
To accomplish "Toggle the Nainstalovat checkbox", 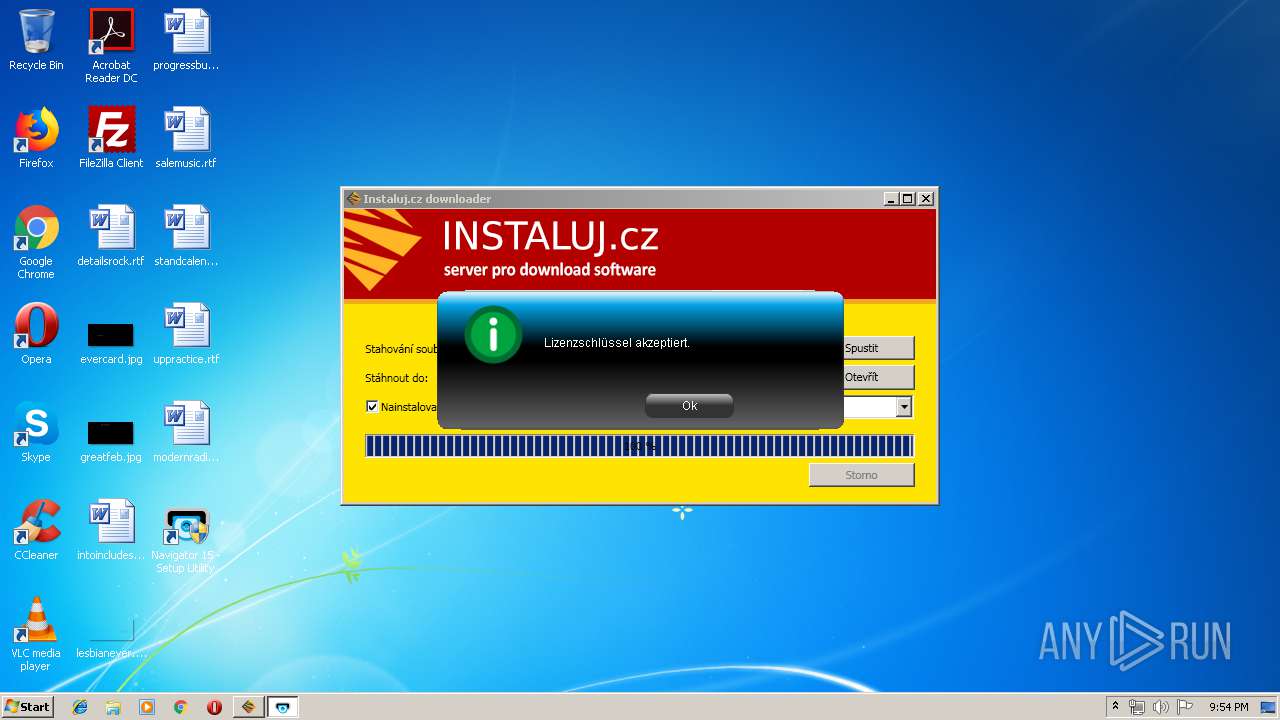I will 372,407.
